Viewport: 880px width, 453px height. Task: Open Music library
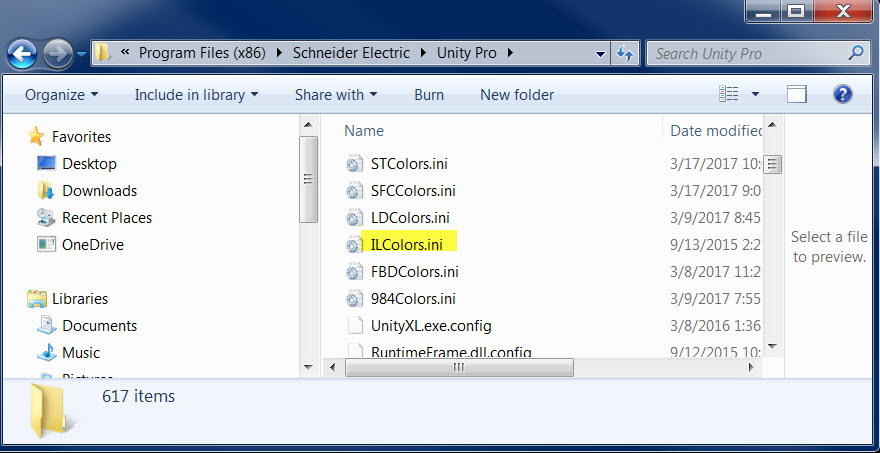[x=81, y=353]
